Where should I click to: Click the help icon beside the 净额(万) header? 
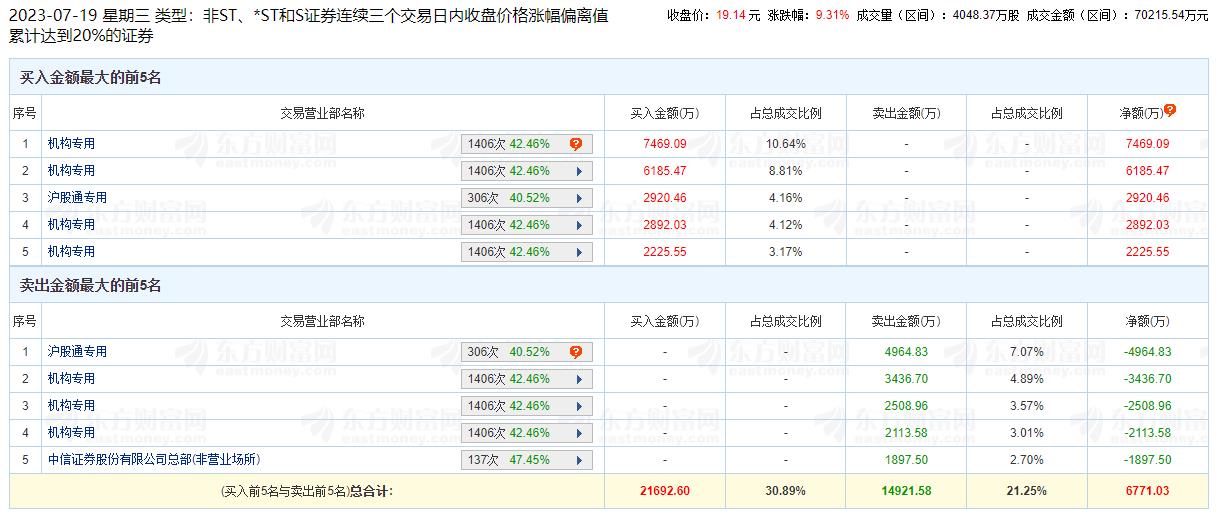(1170, 110)
